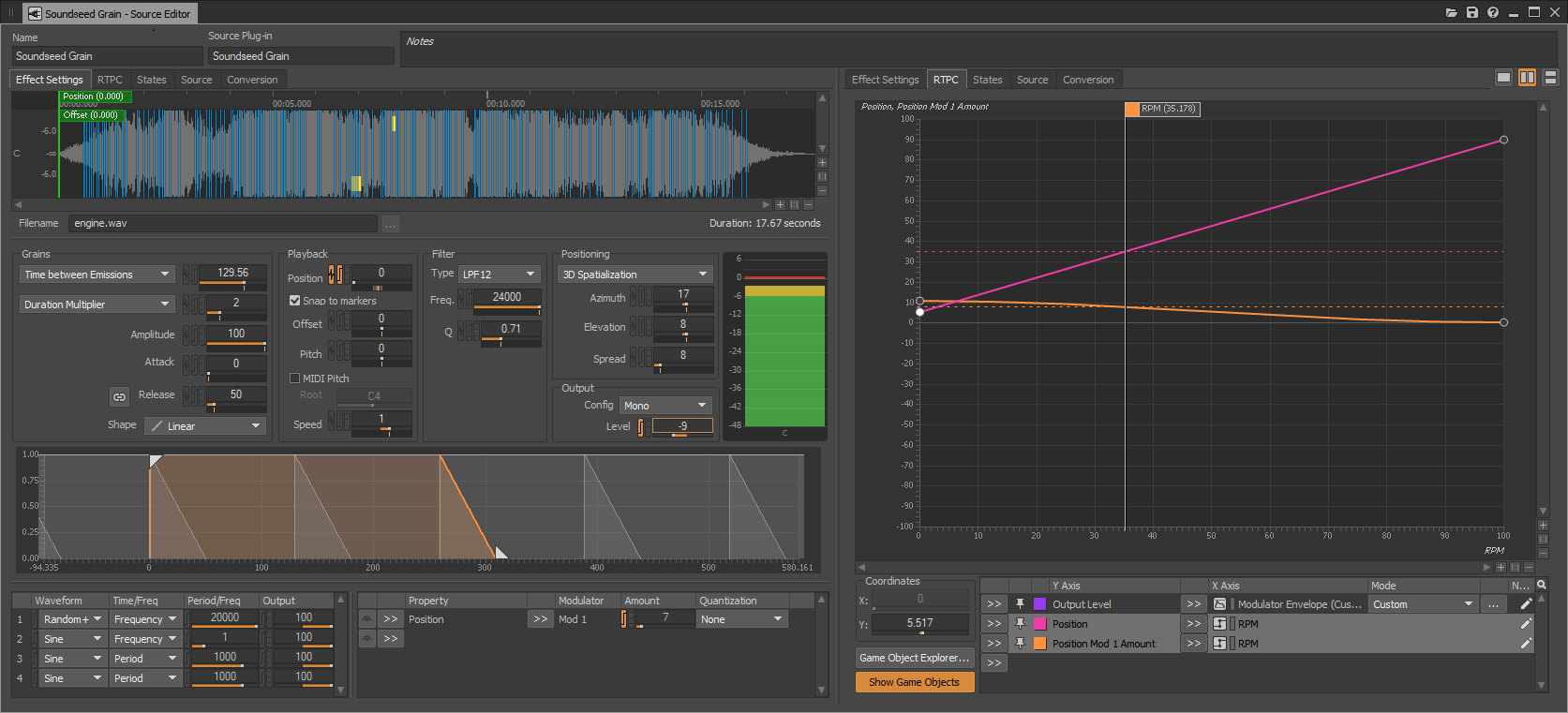Uncheck the Snap to markers checkbox
This screenshot has width=1568, height=713.
[x=295, y=301]
